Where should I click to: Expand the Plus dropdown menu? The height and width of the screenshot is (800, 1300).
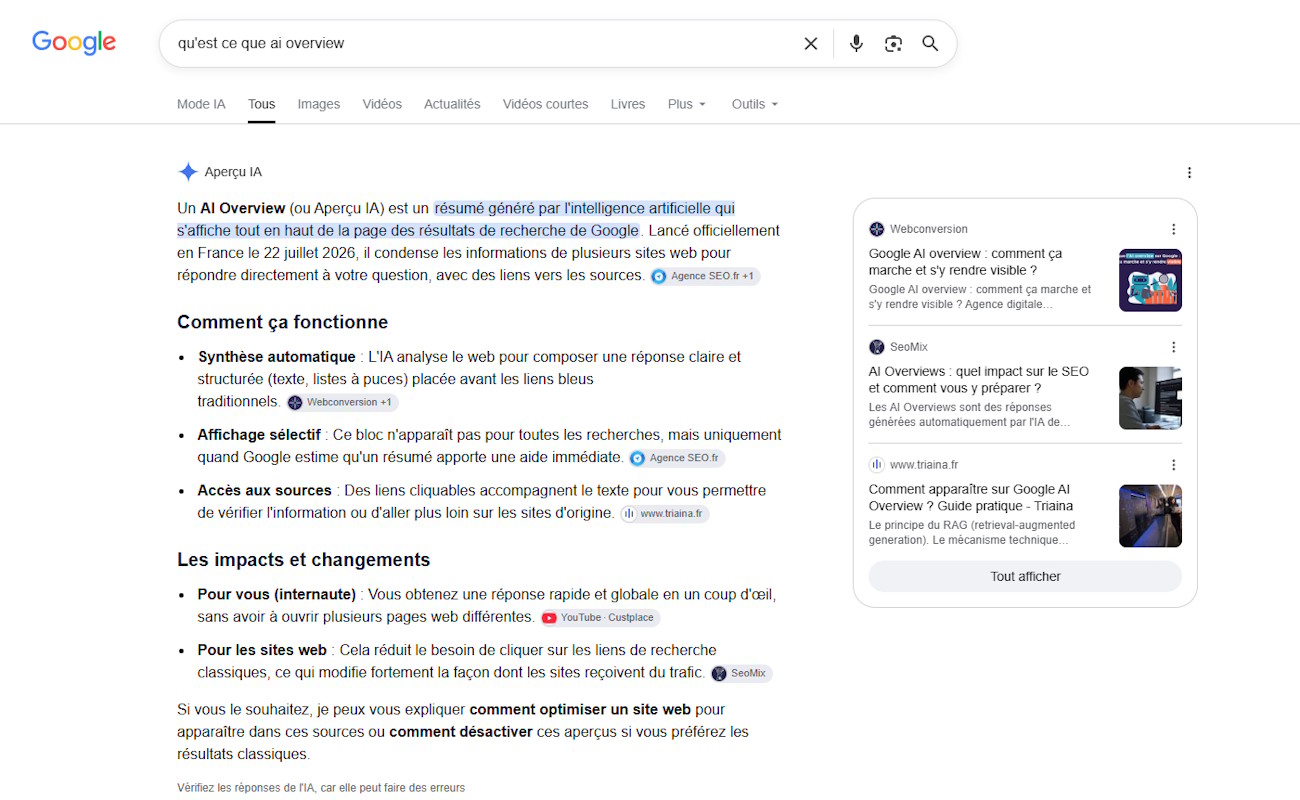[x=687, y=104]
